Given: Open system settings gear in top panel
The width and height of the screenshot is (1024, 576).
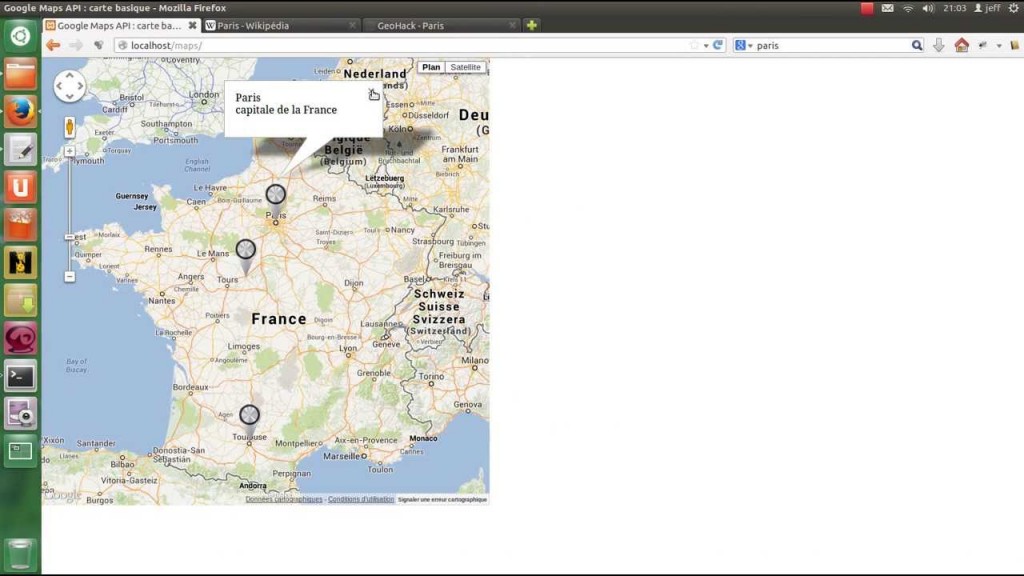Looking at the screenshot, I should click(x=1014, y=8).
